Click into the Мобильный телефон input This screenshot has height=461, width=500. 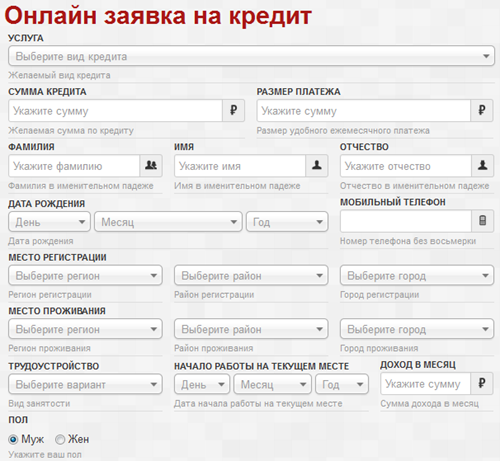406,221
